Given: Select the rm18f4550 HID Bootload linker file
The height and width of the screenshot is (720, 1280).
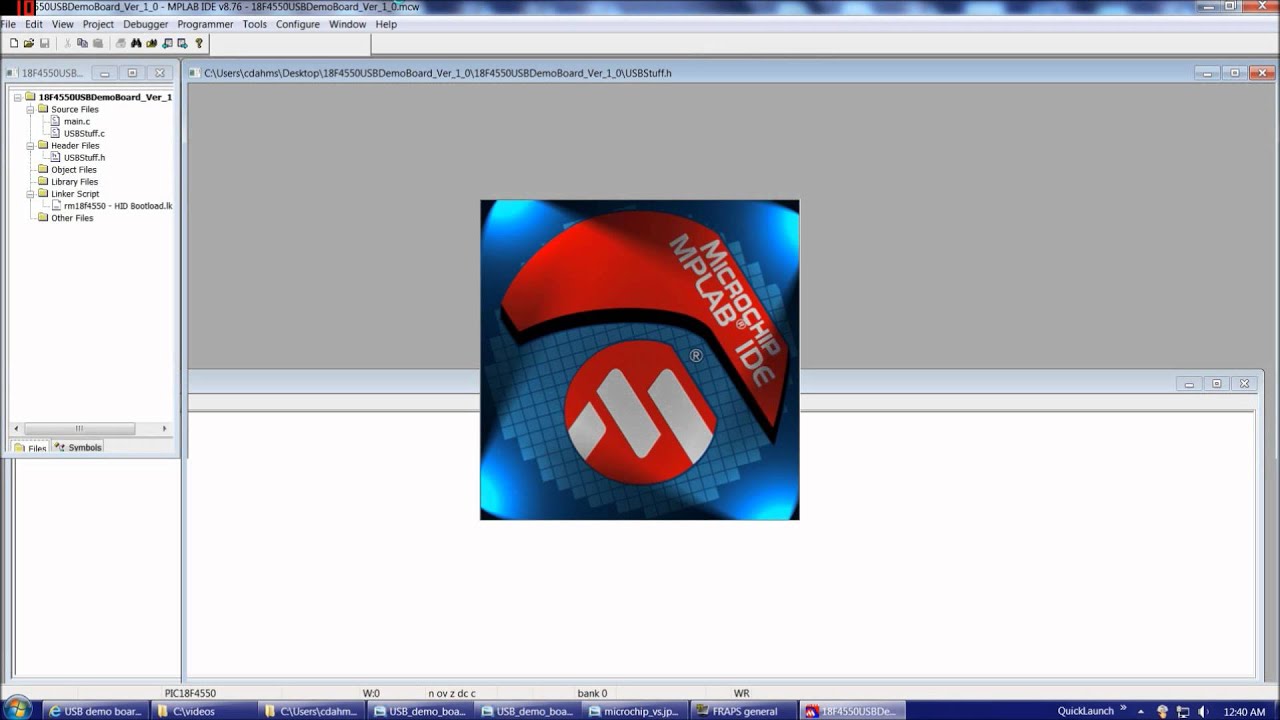Looking at the screenshot, I should tap(118, 205).
